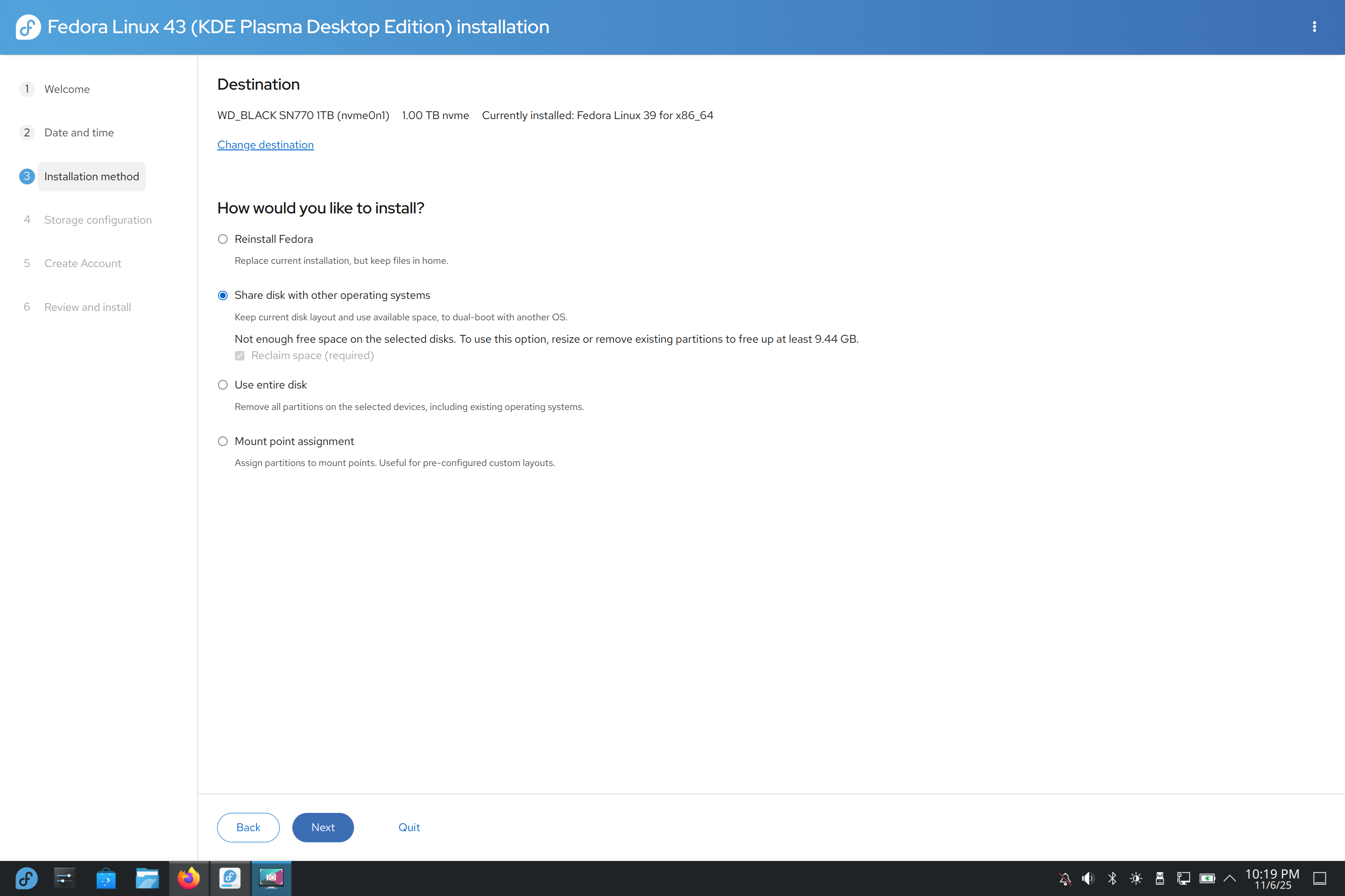Click the Back button
The width and height of the screenshot is (1345, 896).
[248, 827]
